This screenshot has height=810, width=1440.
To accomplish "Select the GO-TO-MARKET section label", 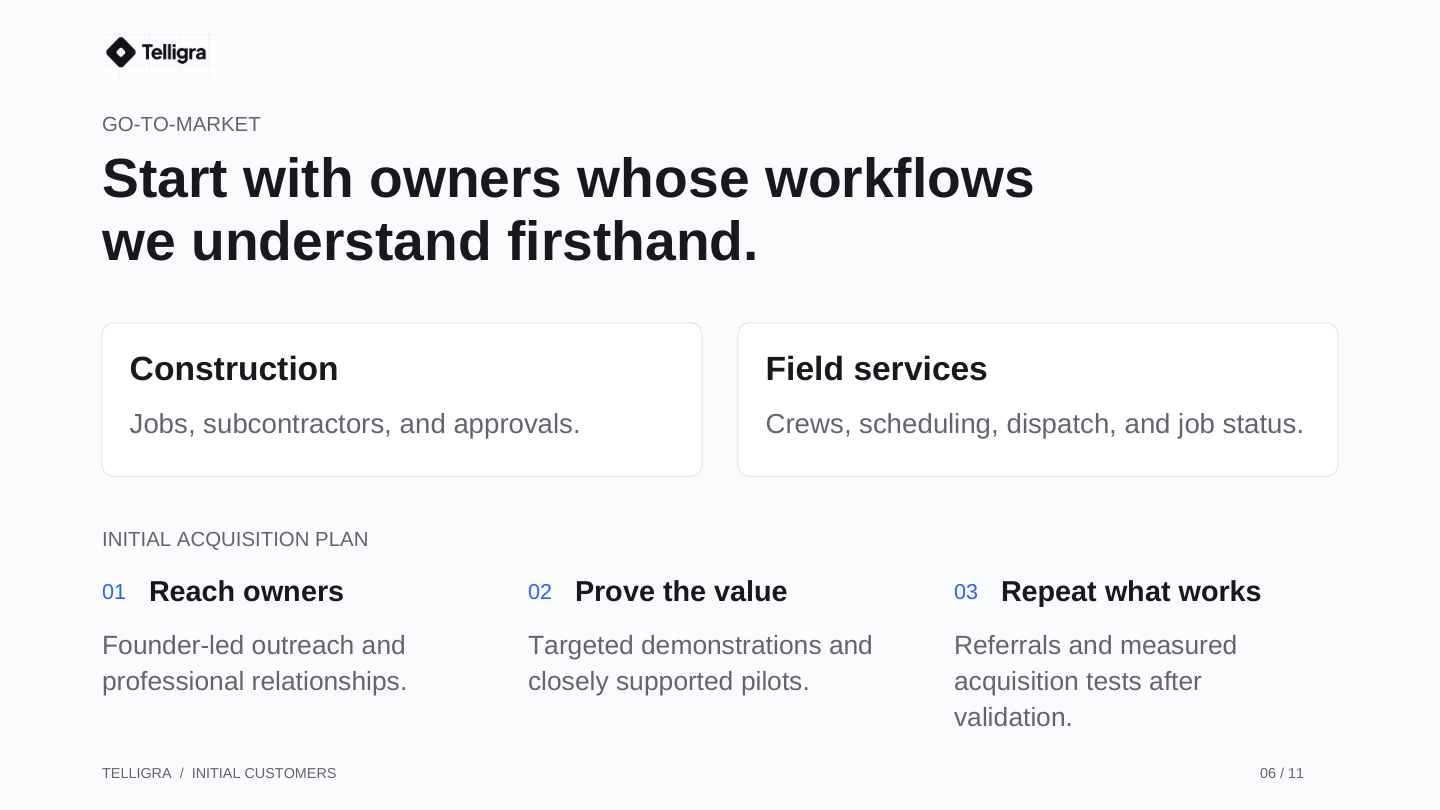I will (181, 124).
